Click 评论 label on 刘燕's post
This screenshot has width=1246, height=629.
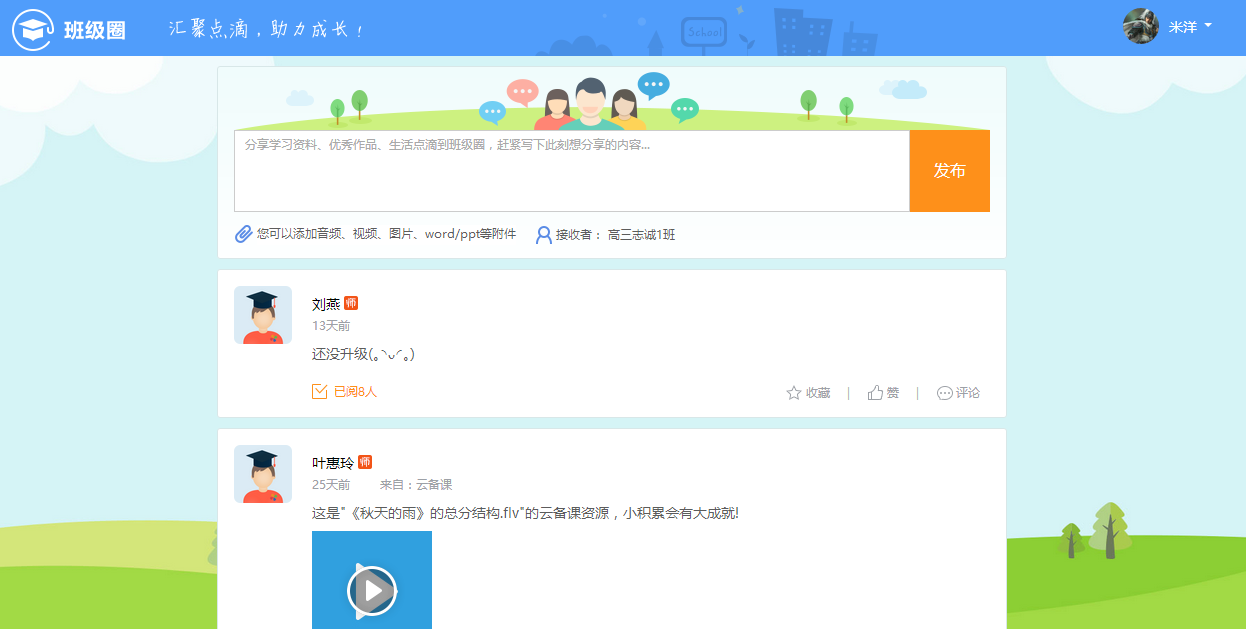coord(968,393)
